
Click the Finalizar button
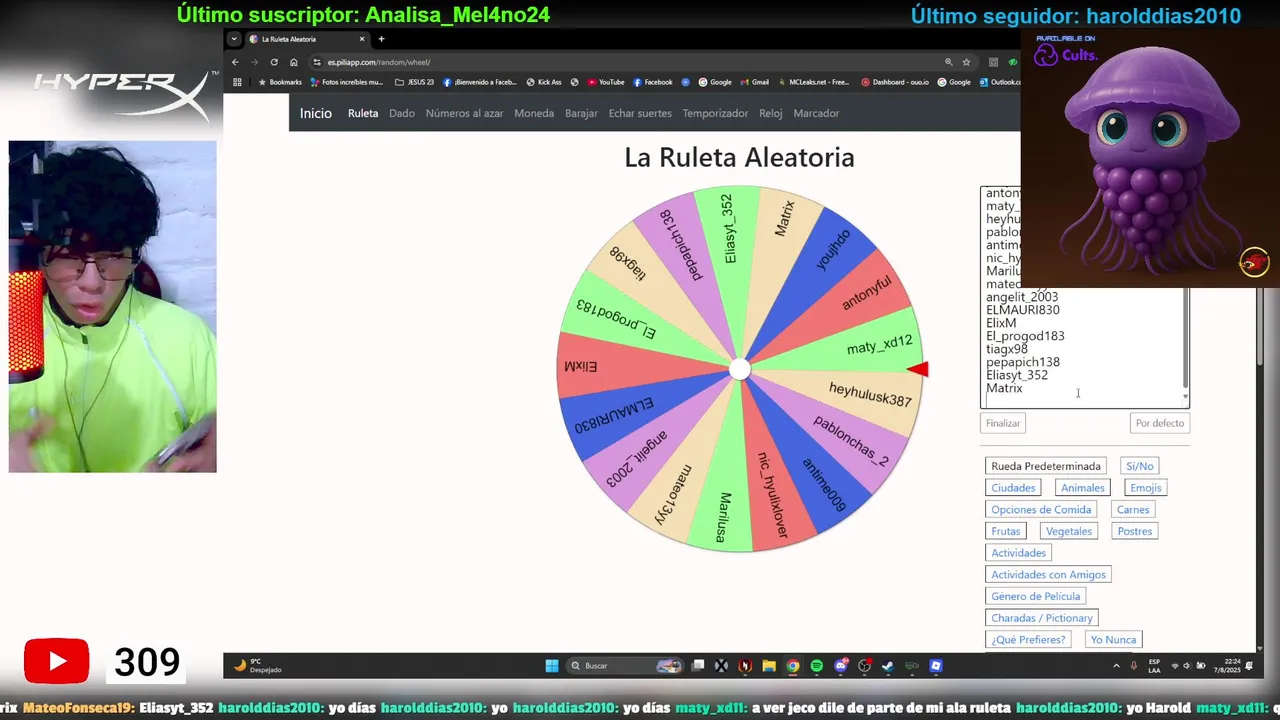point(1003,423)
